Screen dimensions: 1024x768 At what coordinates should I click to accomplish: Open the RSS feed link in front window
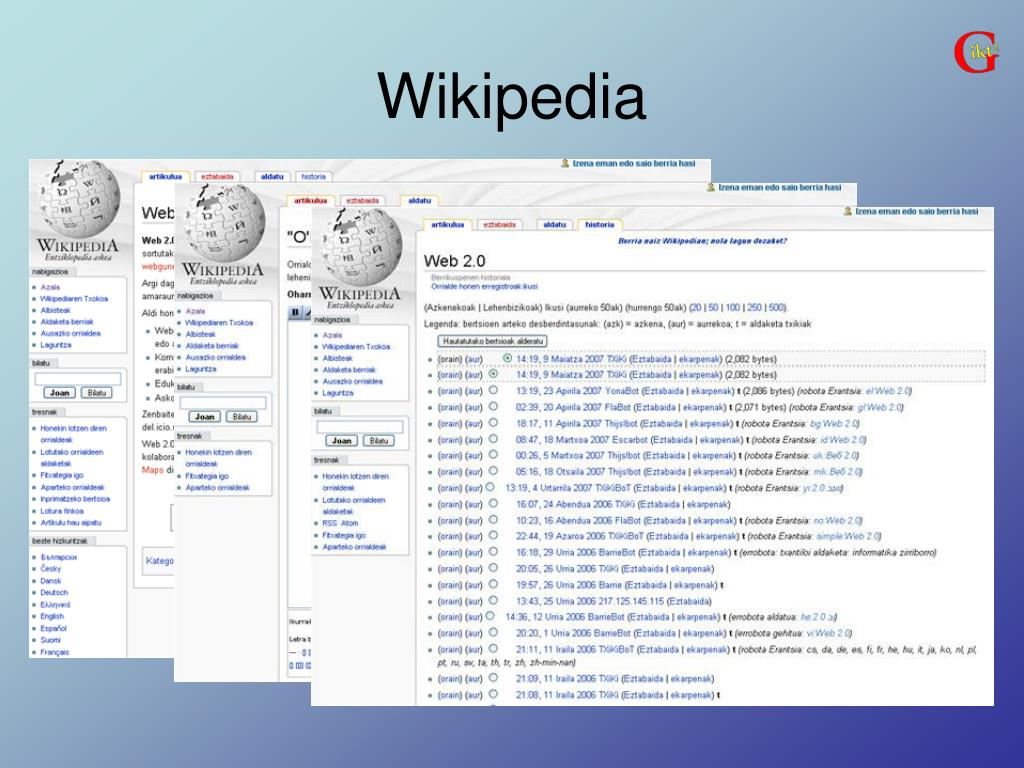(329, 523)
